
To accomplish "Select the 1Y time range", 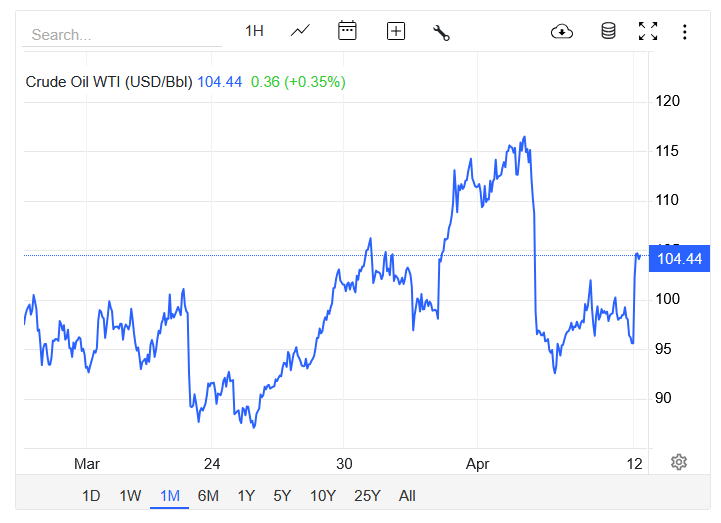I will [246, 496].
